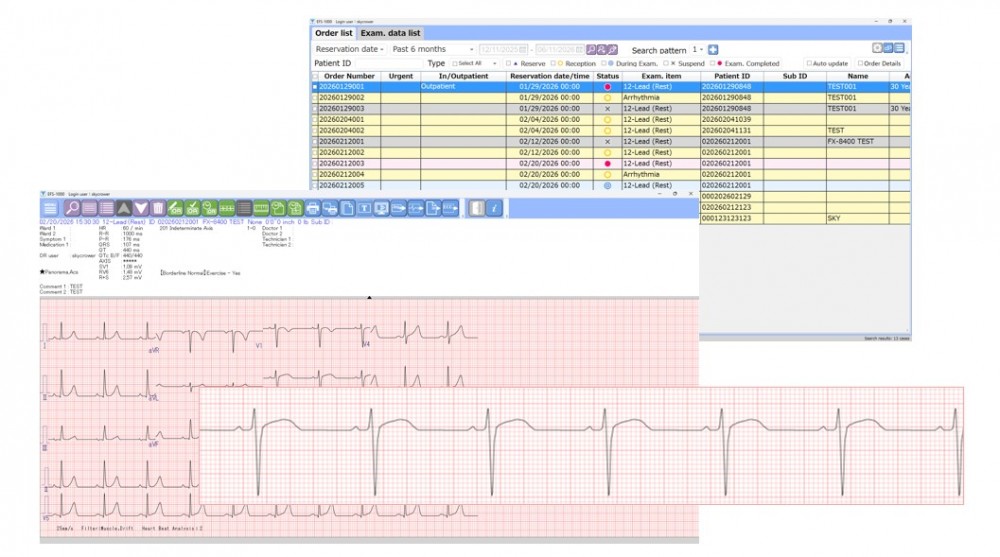
Task: Click the third purple search icon beside date range
Action: 613,50
